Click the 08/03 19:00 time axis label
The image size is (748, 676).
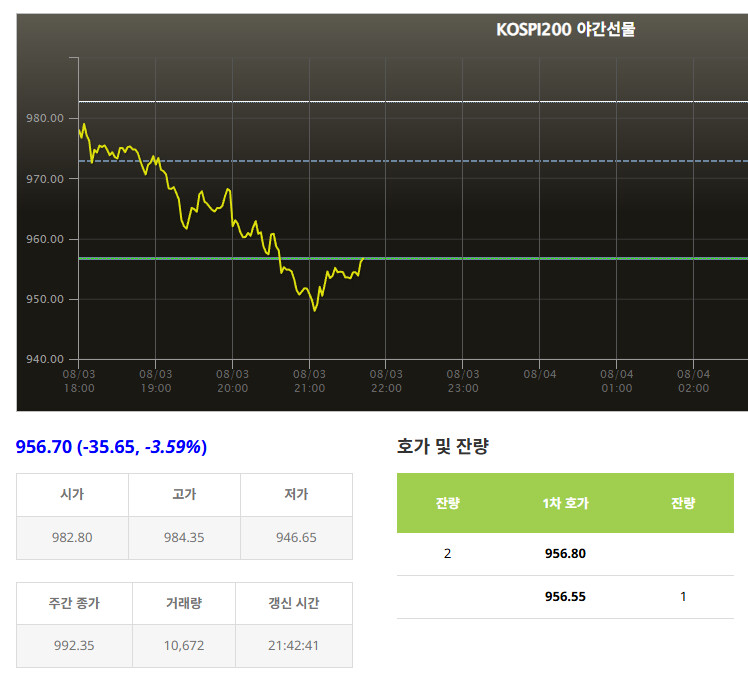(156, 381)
